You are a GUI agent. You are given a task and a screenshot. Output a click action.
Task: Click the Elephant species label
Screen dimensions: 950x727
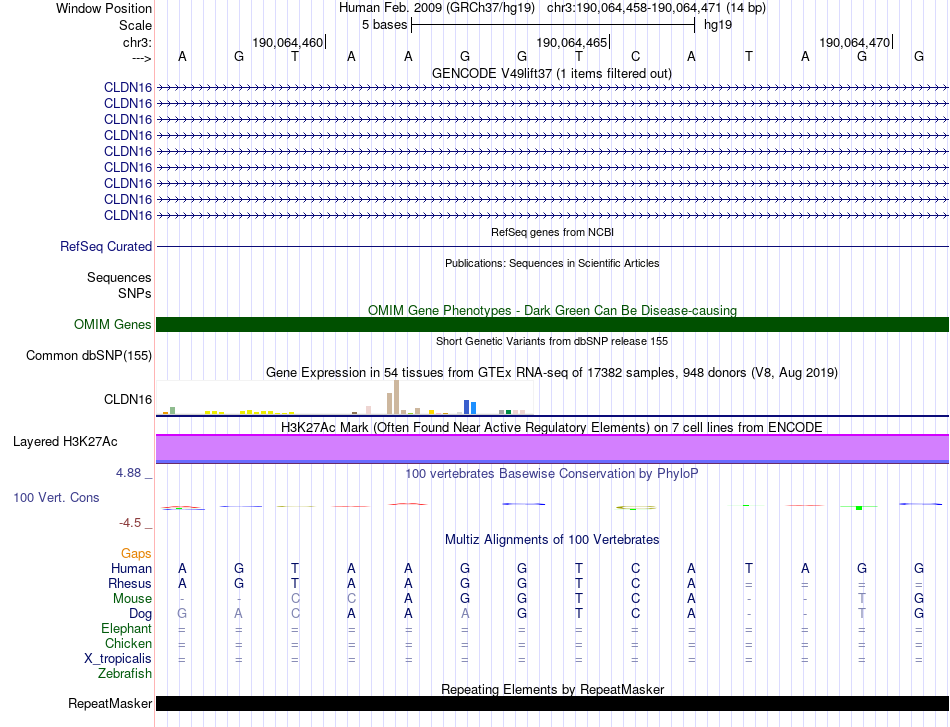(x=126, y=628)
